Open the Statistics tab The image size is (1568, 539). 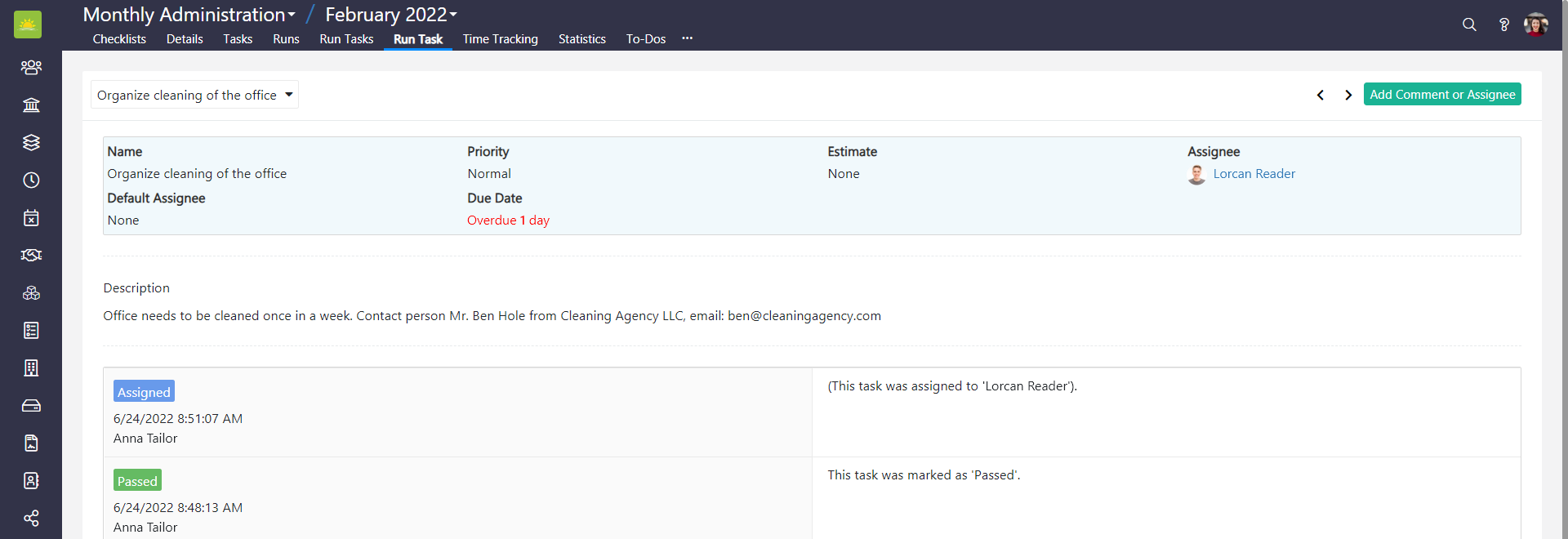581,39
